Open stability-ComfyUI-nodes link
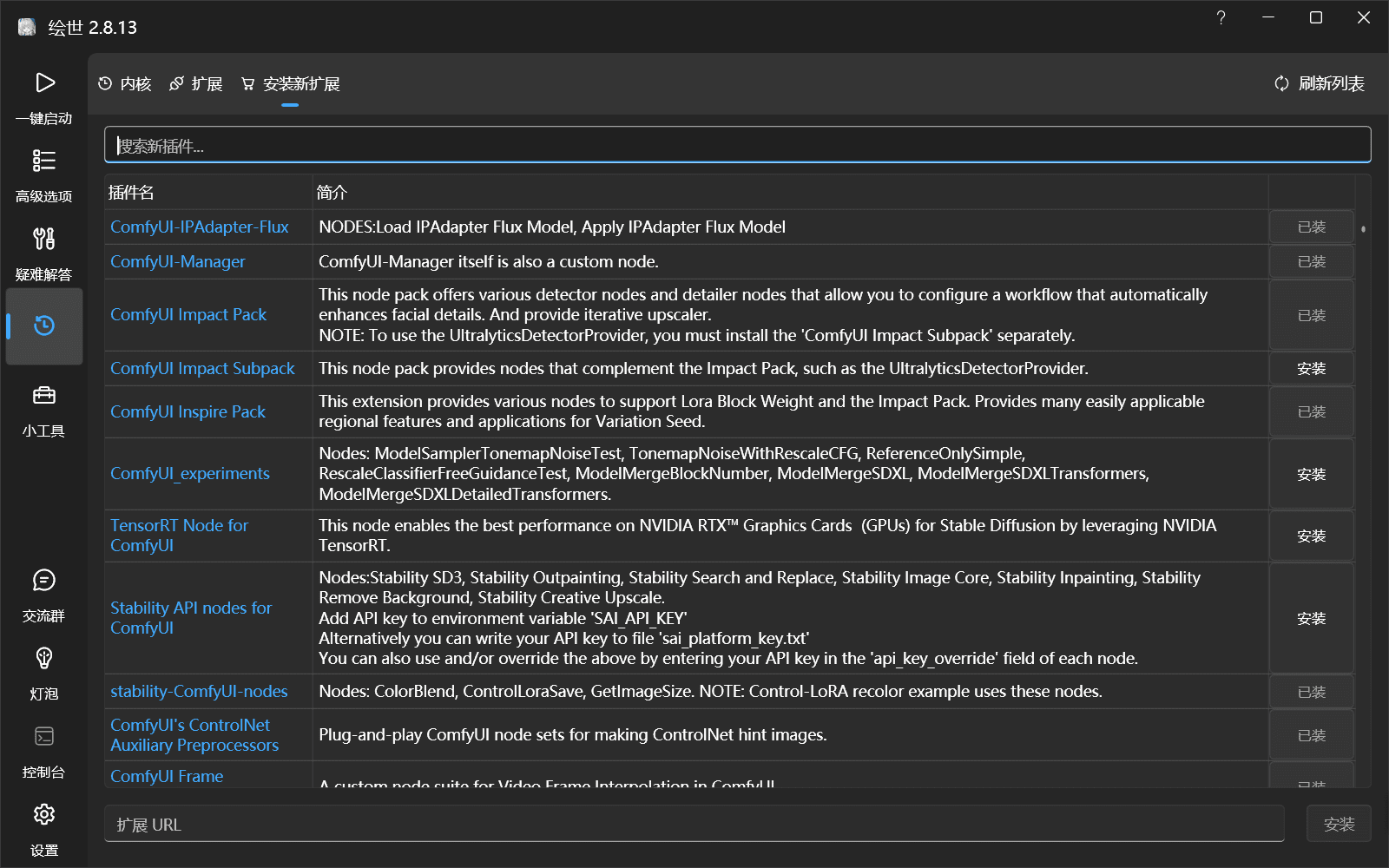Image resolution: width=1389 pixels, height=868 pixels. click(199, 691)
